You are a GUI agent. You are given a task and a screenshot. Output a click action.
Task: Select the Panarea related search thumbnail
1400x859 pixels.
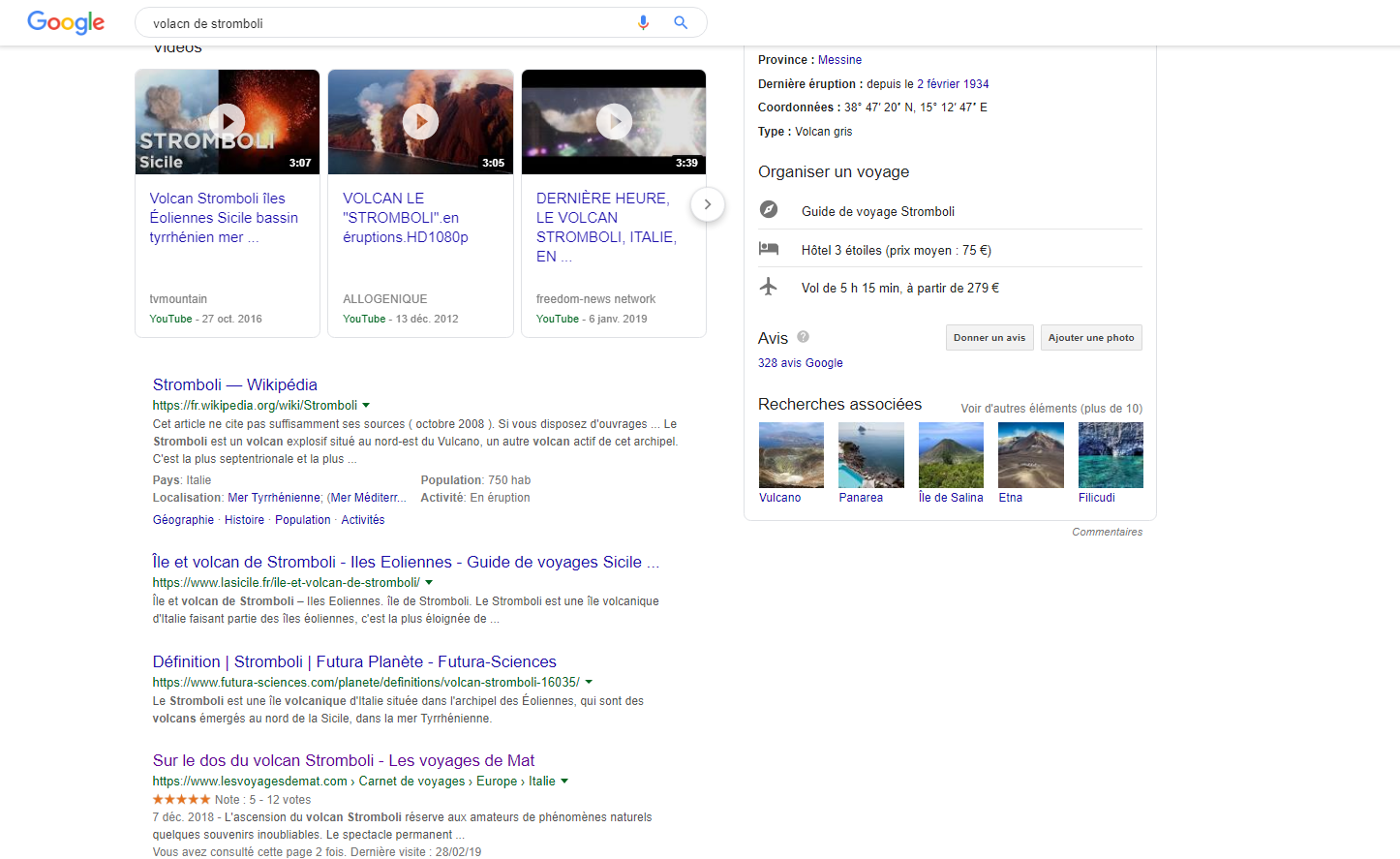click(x=871, y=455)
